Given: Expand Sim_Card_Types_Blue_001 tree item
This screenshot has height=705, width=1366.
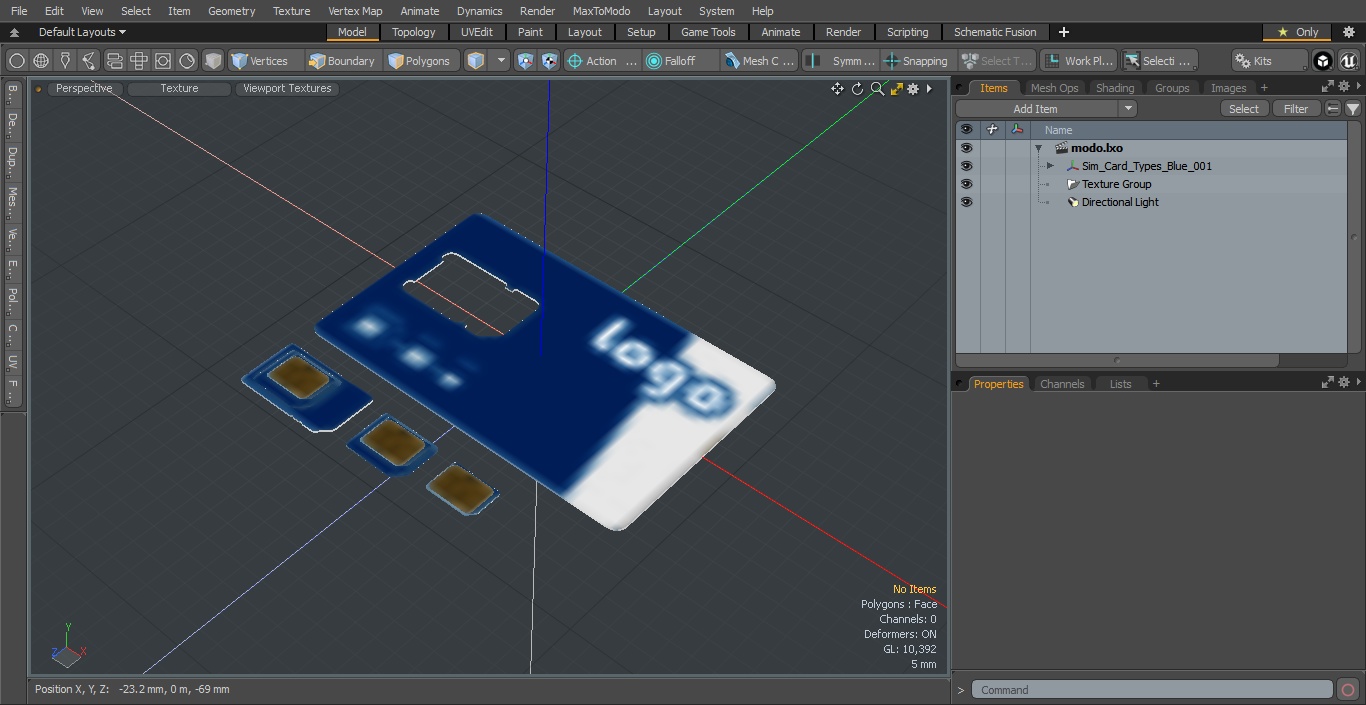Looking at the screenshot, I should click(1050, 166).
